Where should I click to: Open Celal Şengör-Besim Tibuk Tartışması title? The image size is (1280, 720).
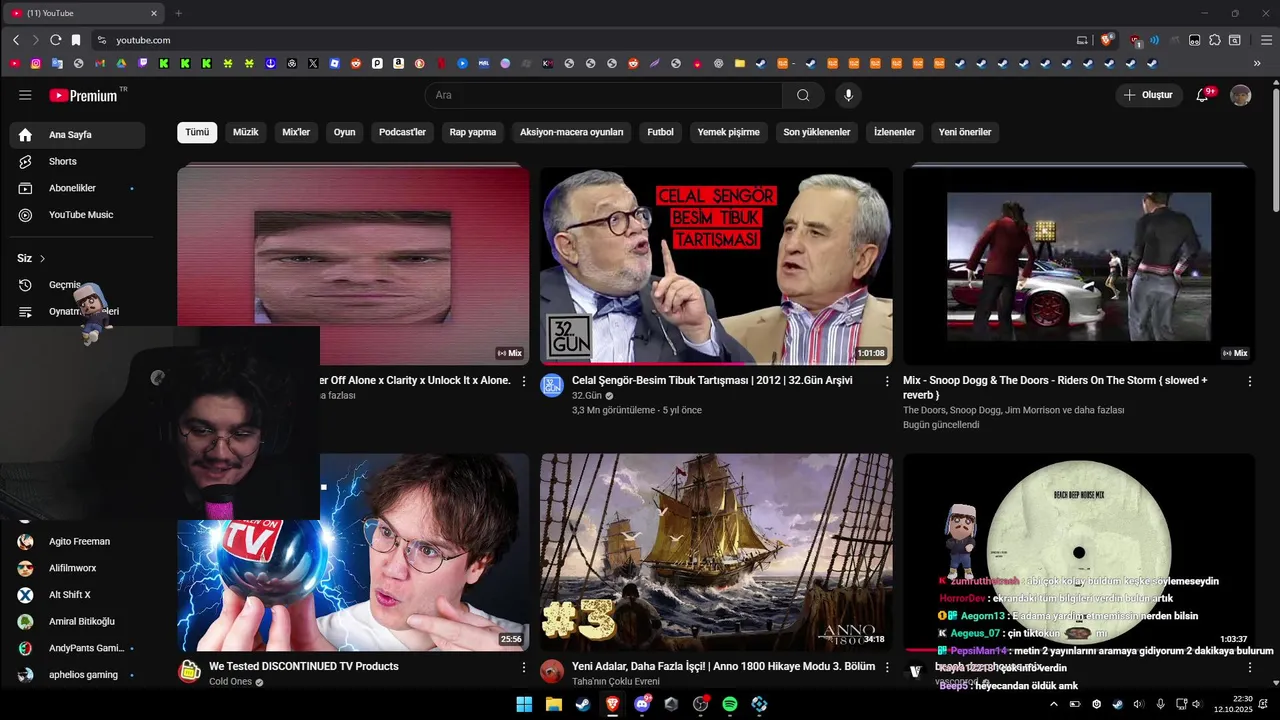712,381
